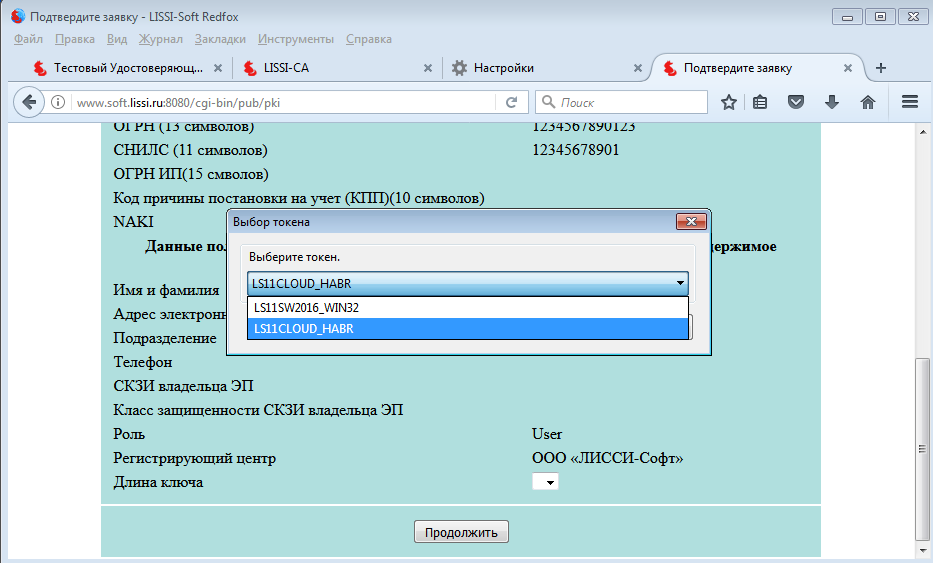Open the Файл menu

28,39
